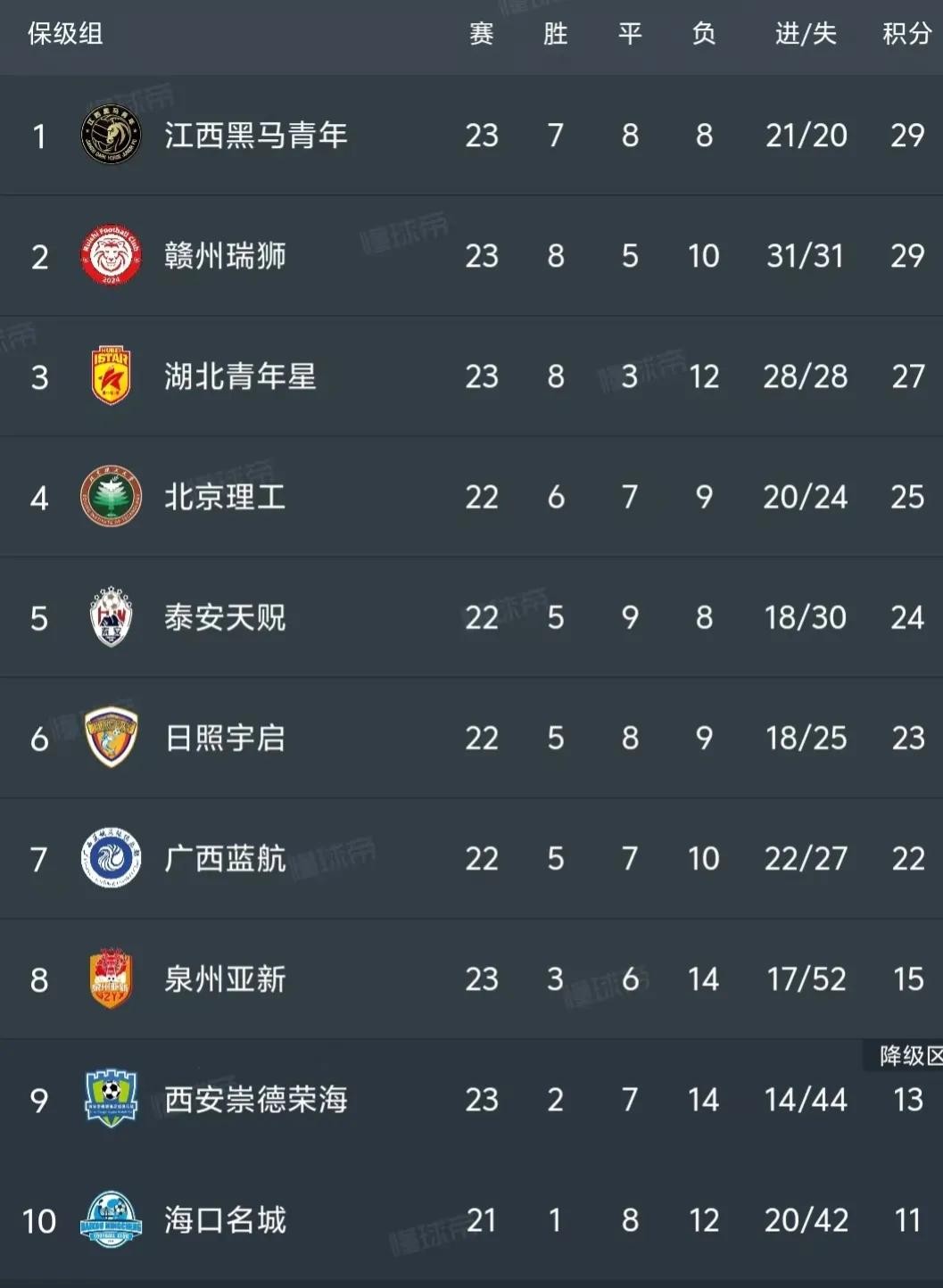Image resolution: width=943 pixels, height=1288 pixels.
Task: Tap the 海口名城 blue team logo
Action: click(111, 1219)
